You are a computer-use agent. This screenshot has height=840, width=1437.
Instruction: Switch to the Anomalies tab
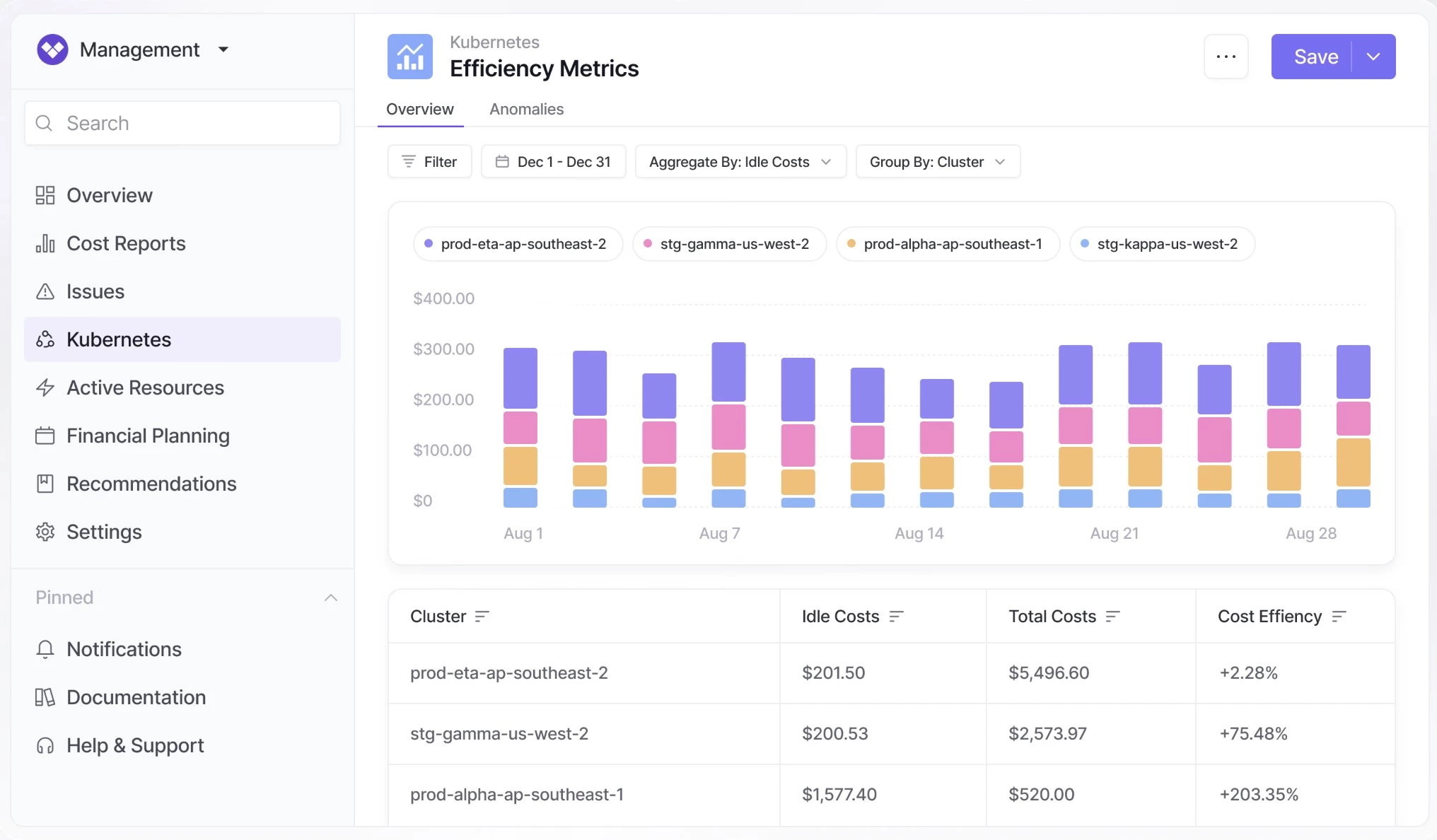click(526, 110)
